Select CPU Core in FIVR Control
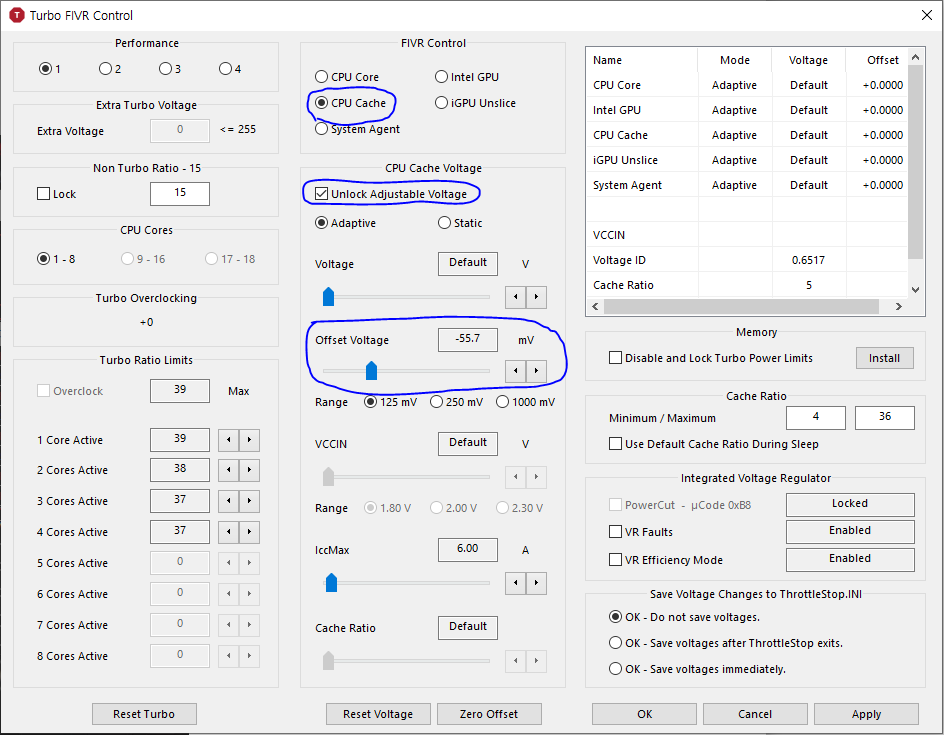 (347, 77)
